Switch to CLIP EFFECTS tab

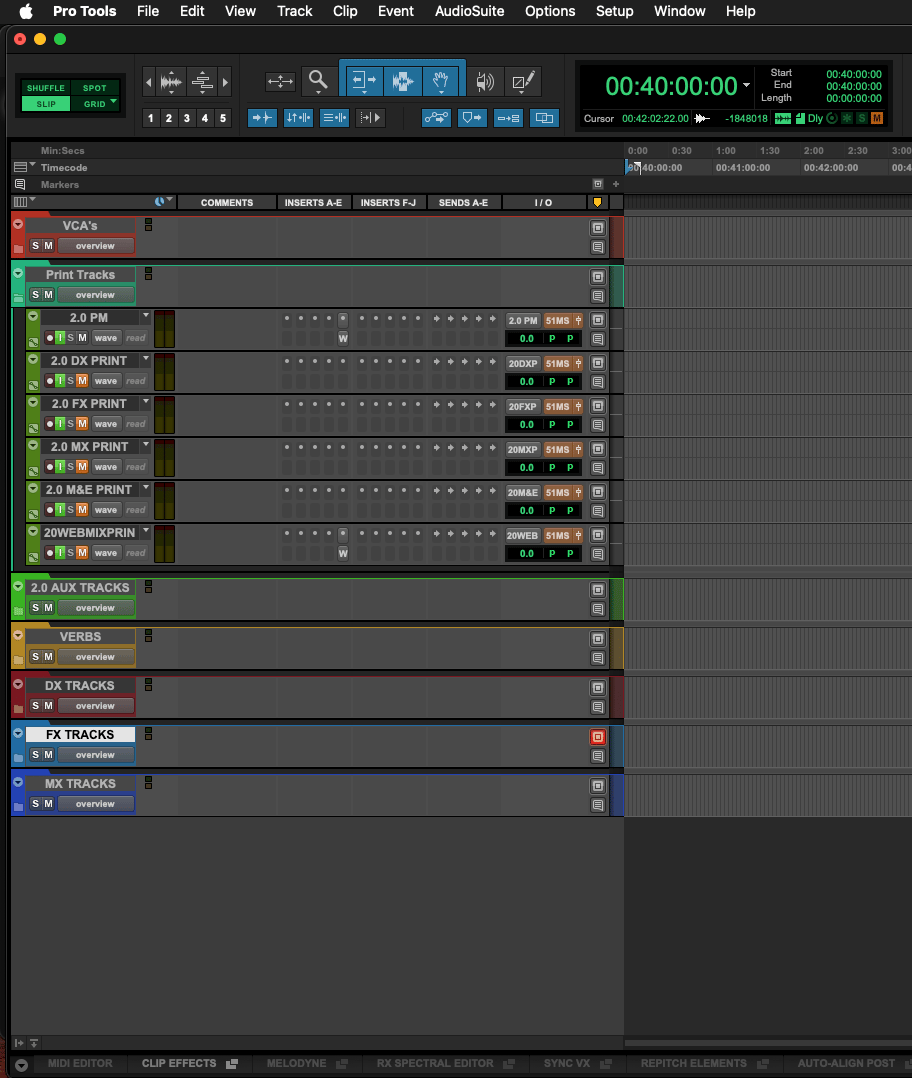pyautogui.click(x=179, y=1063)
